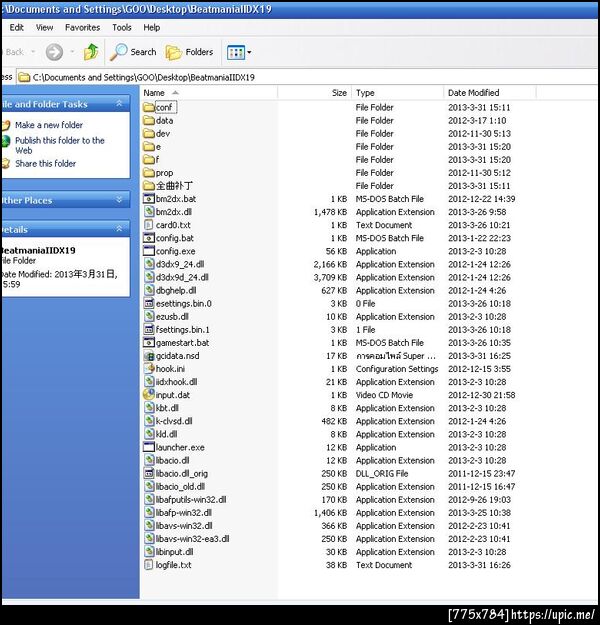This screenshot has width=600, height=625.
Task: Click the Share this folder link
Action: coord(45,164)
